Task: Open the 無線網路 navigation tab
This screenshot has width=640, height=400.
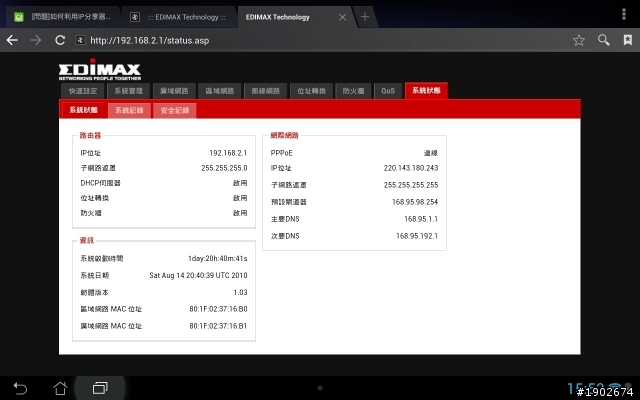Action: point(266,91)
